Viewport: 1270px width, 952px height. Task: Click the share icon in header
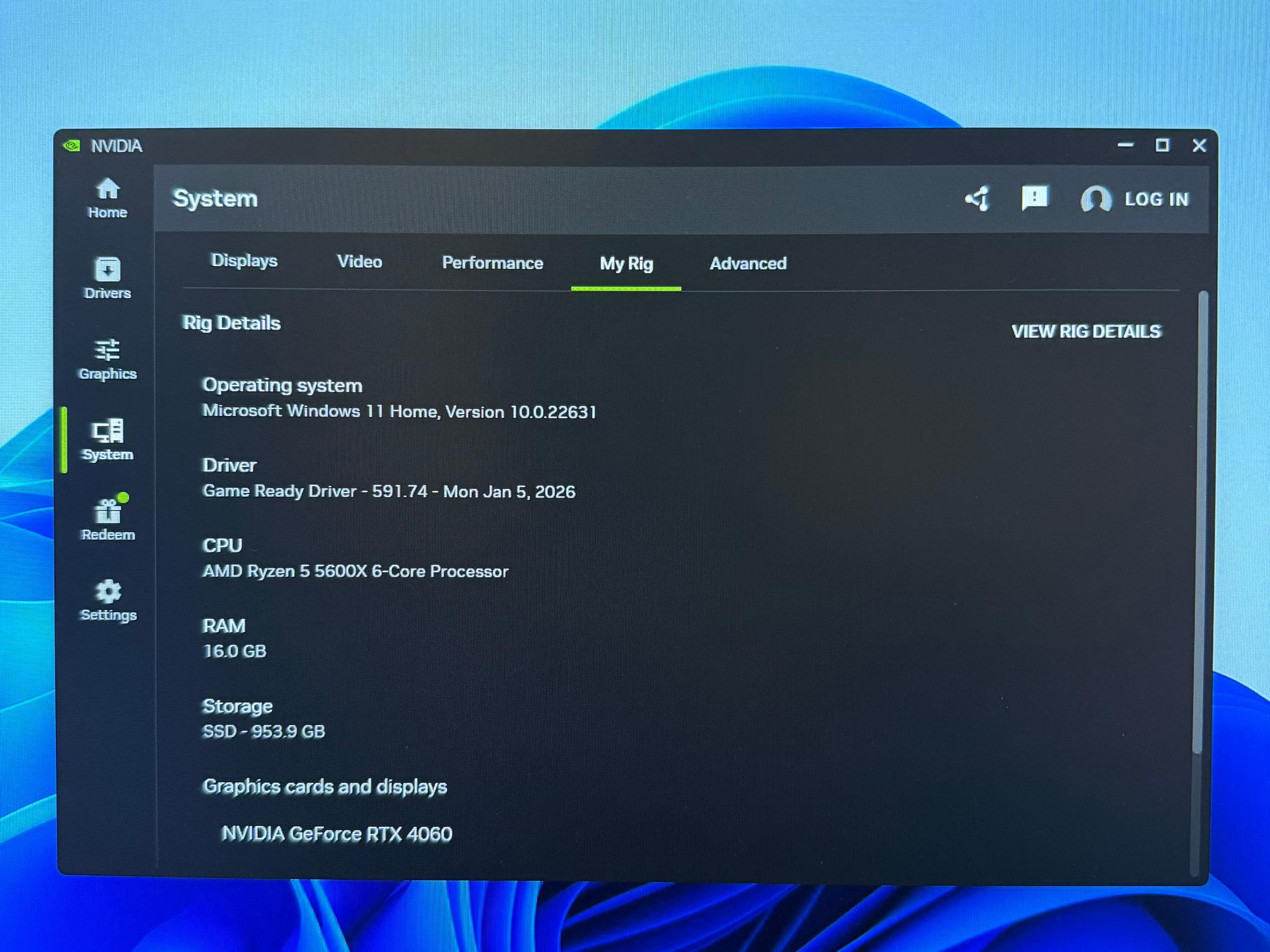click(978, 199)
